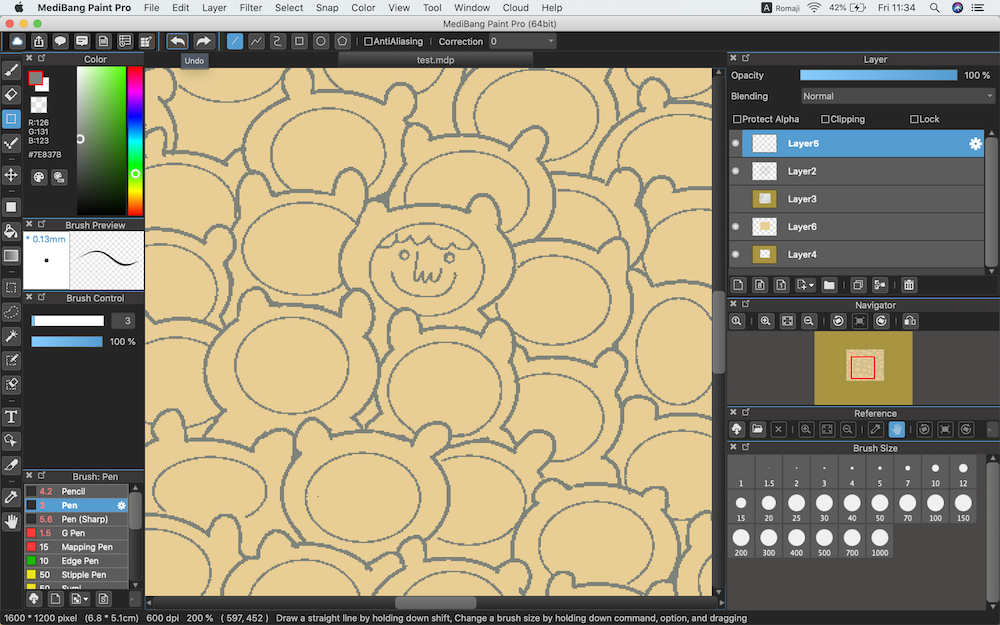The height and width of the screenshot is (625, 1000).
Task: Enable the Clipping checkbox
Action: [x=825, y=119]
